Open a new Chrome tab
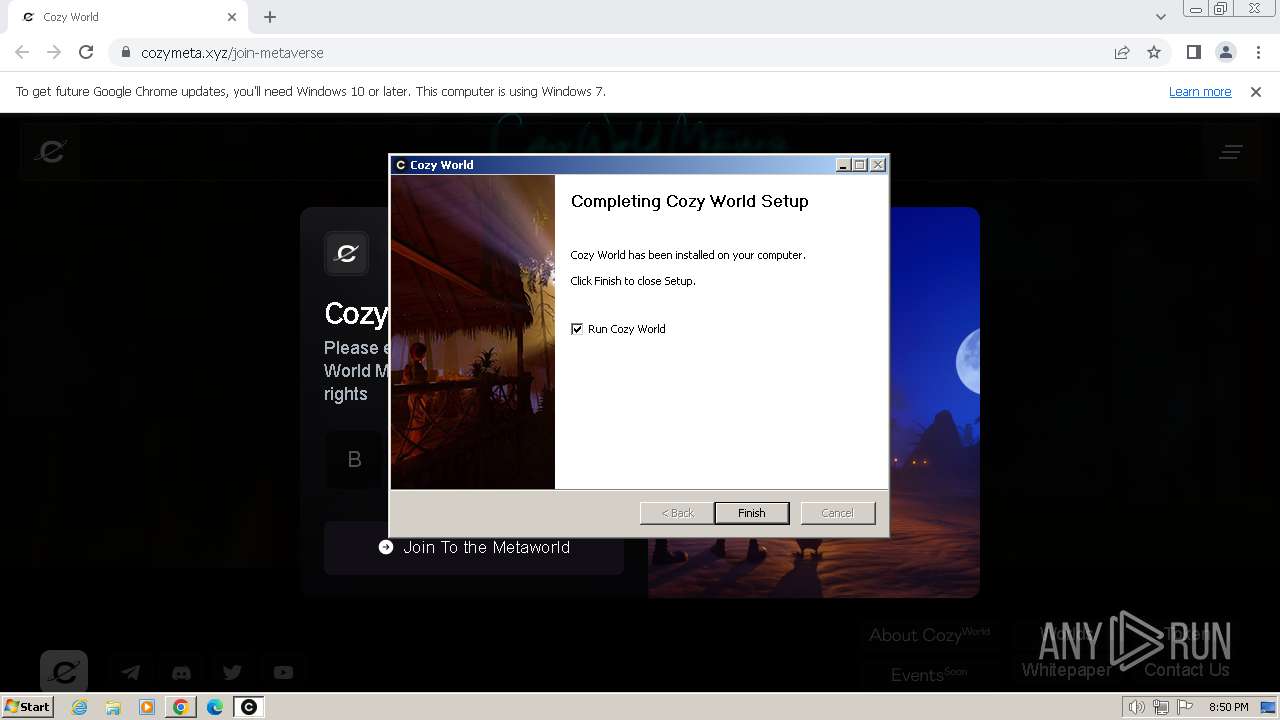Viewport: 1280px width, 720px height. click(270, 17)
